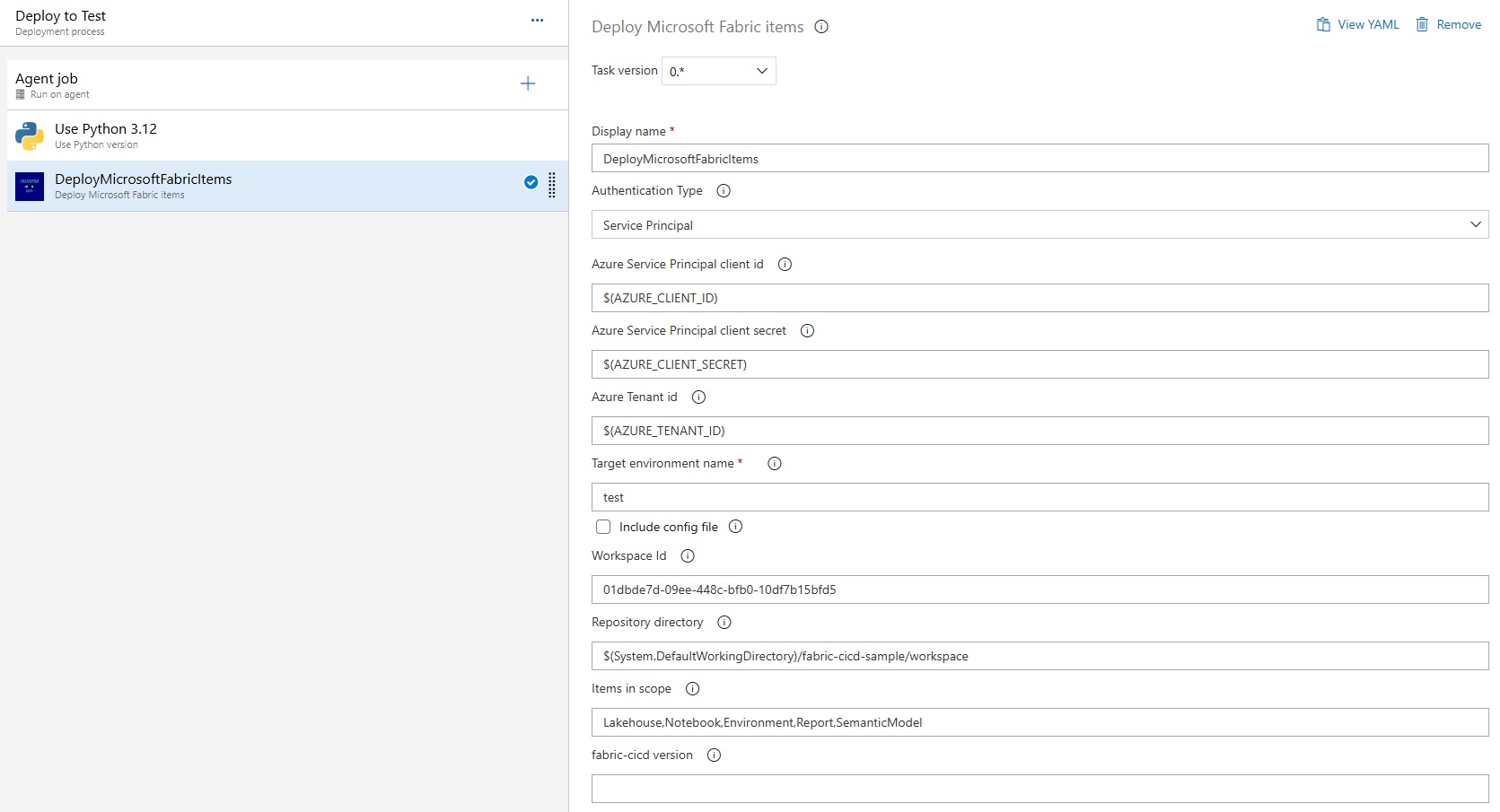
Task: Click the info icon beside Workspace Id
Action: [x=687, y=555]
